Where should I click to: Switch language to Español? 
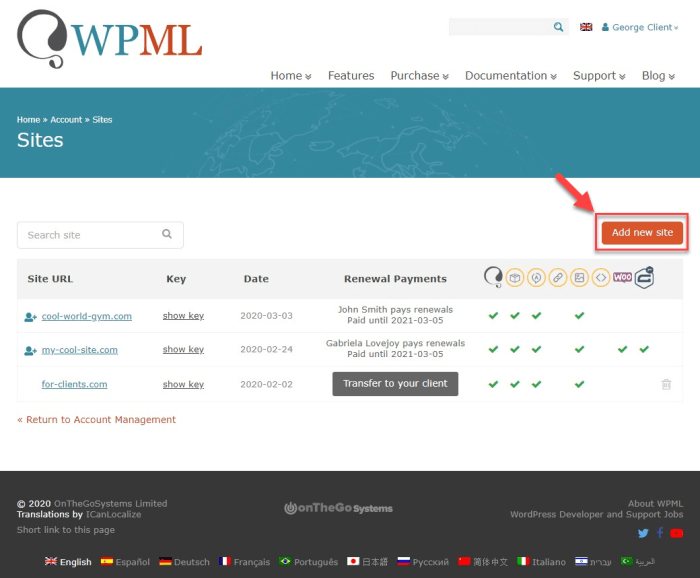[125, 561]
